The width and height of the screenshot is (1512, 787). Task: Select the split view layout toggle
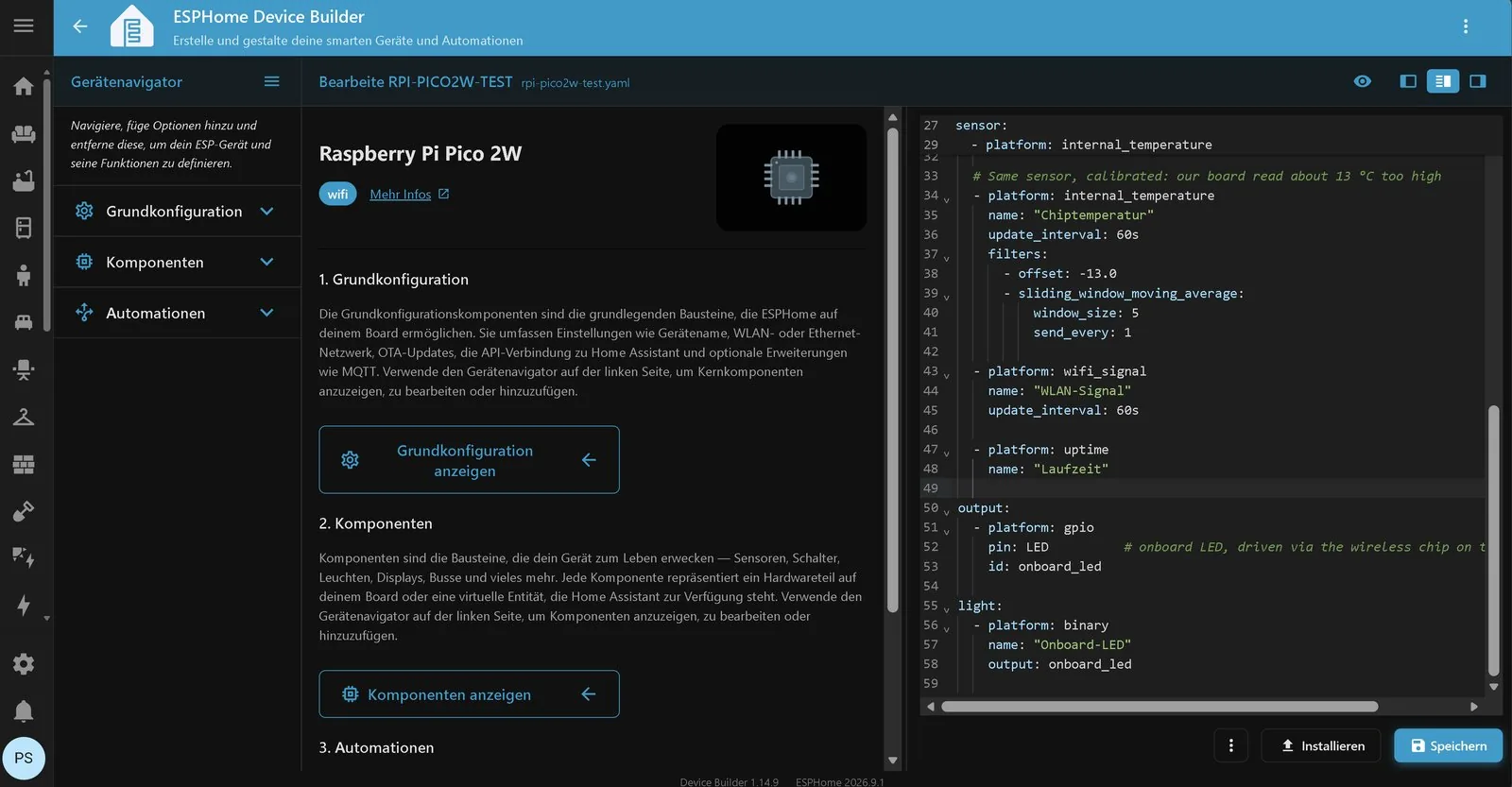point(1443,81)
